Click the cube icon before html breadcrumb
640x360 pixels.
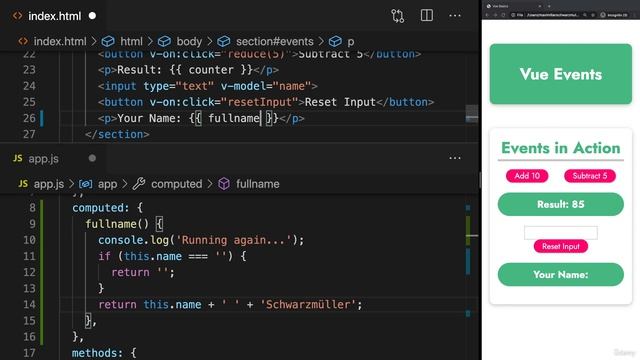click(108, 41)
